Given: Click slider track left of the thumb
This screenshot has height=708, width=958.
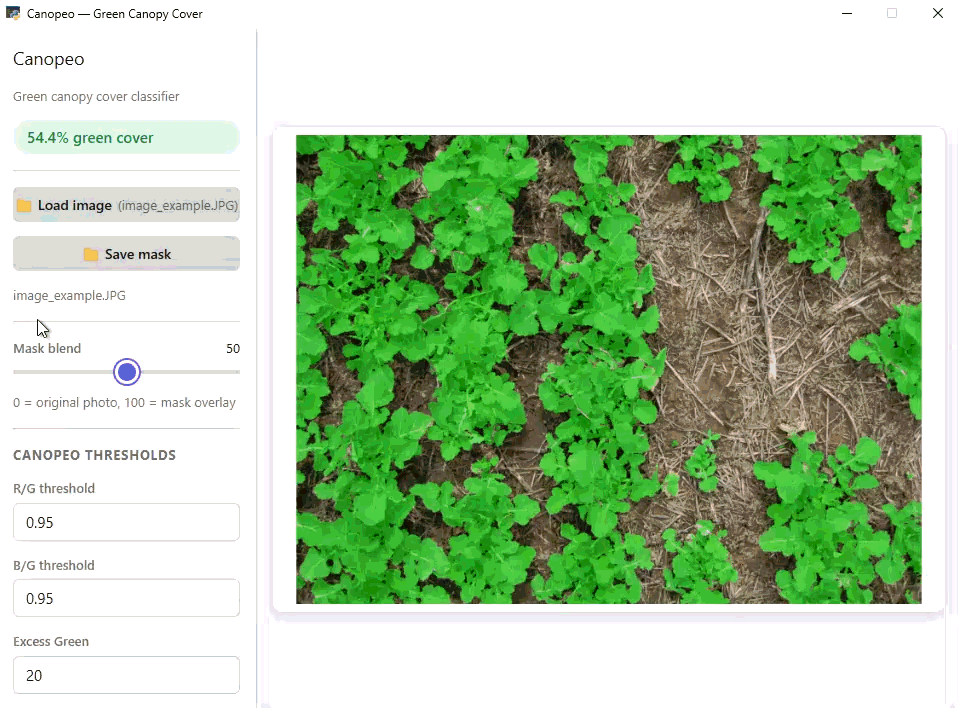Looking at the screenshot, I should click(64, 372).
